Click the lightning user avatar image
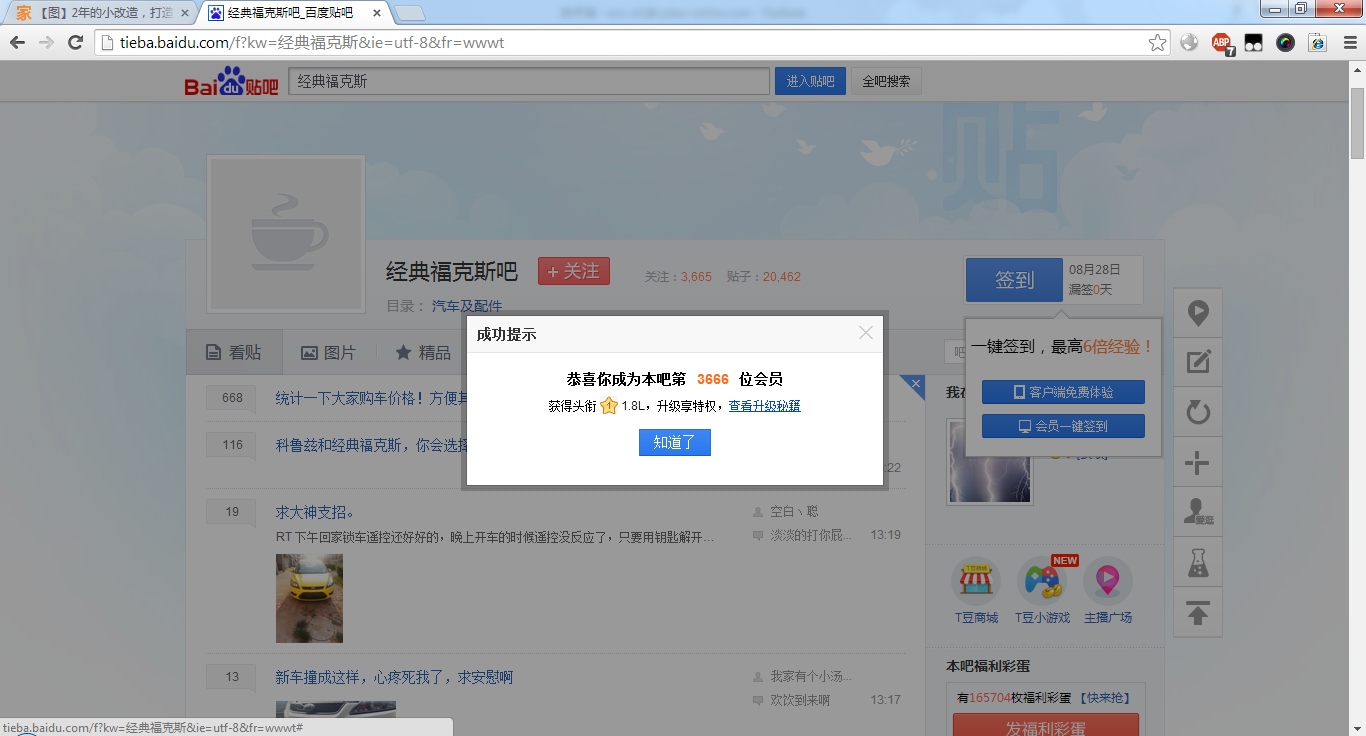Viewport: 1366px width, 736px height. [989, 461]
